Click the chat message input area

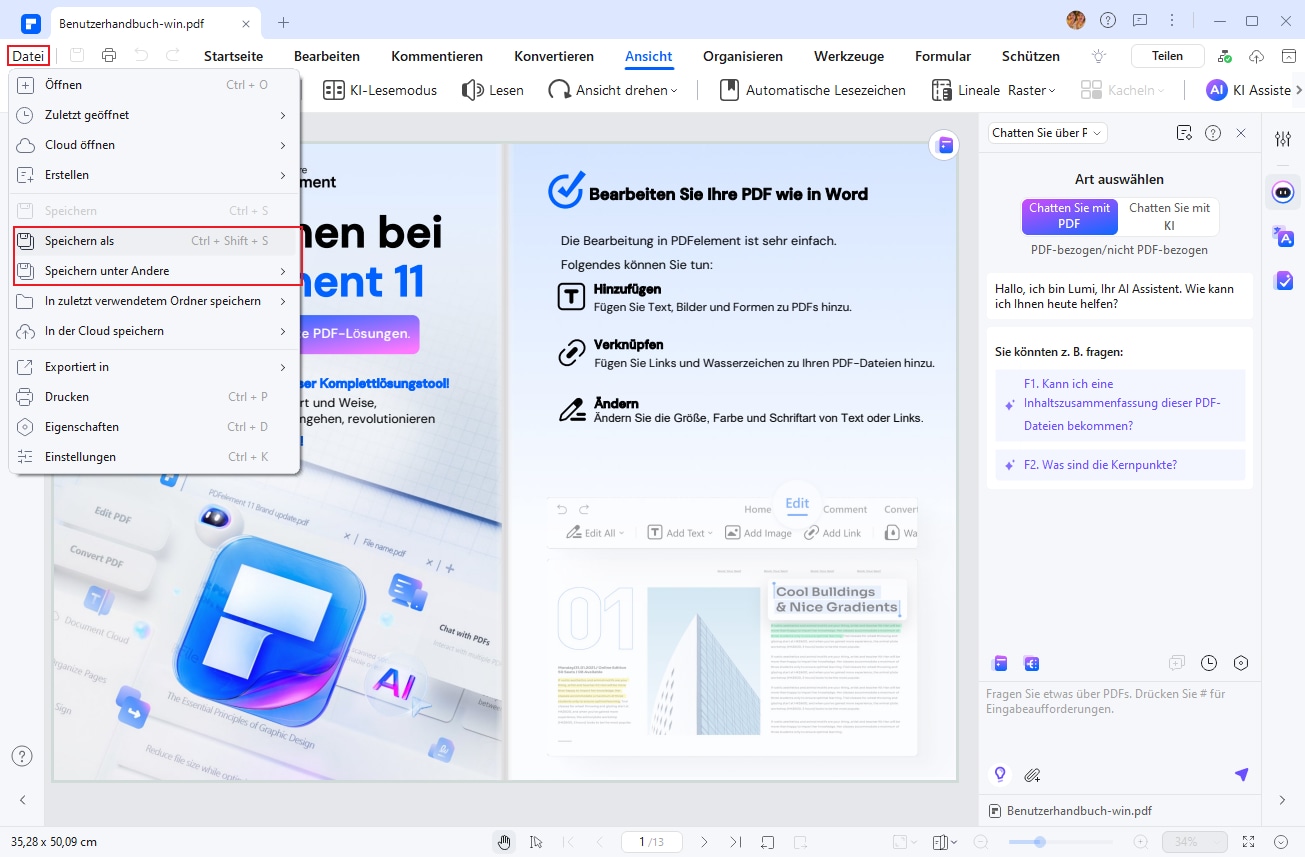coord(1119,718)
